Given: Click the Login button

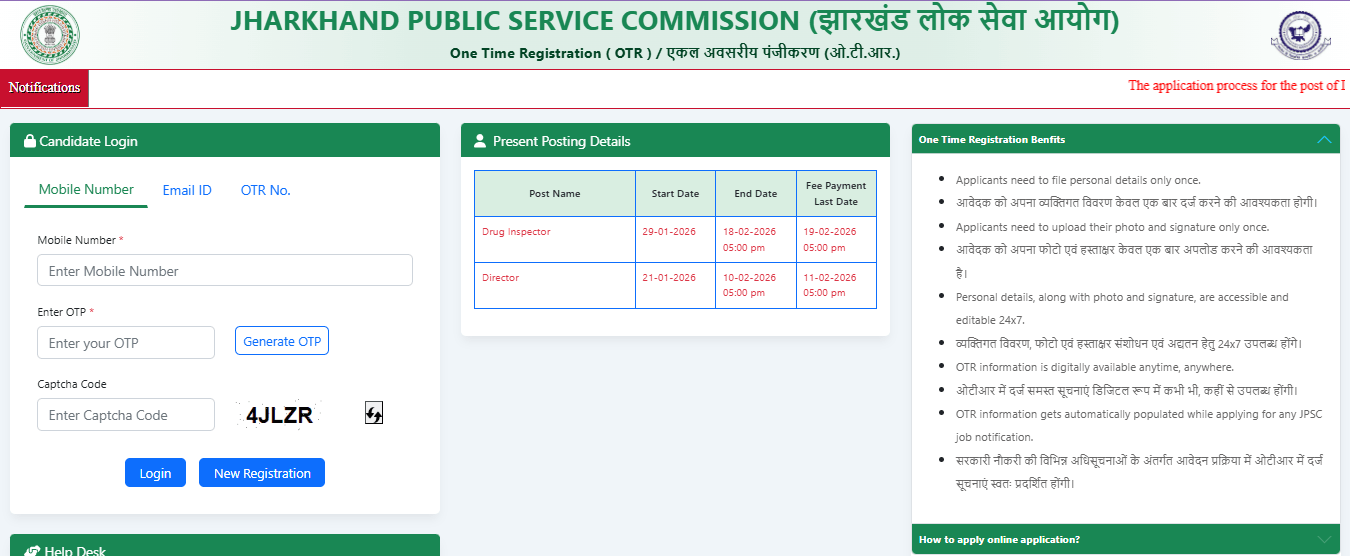Looking at the screenshot, I should click(155, 473).
